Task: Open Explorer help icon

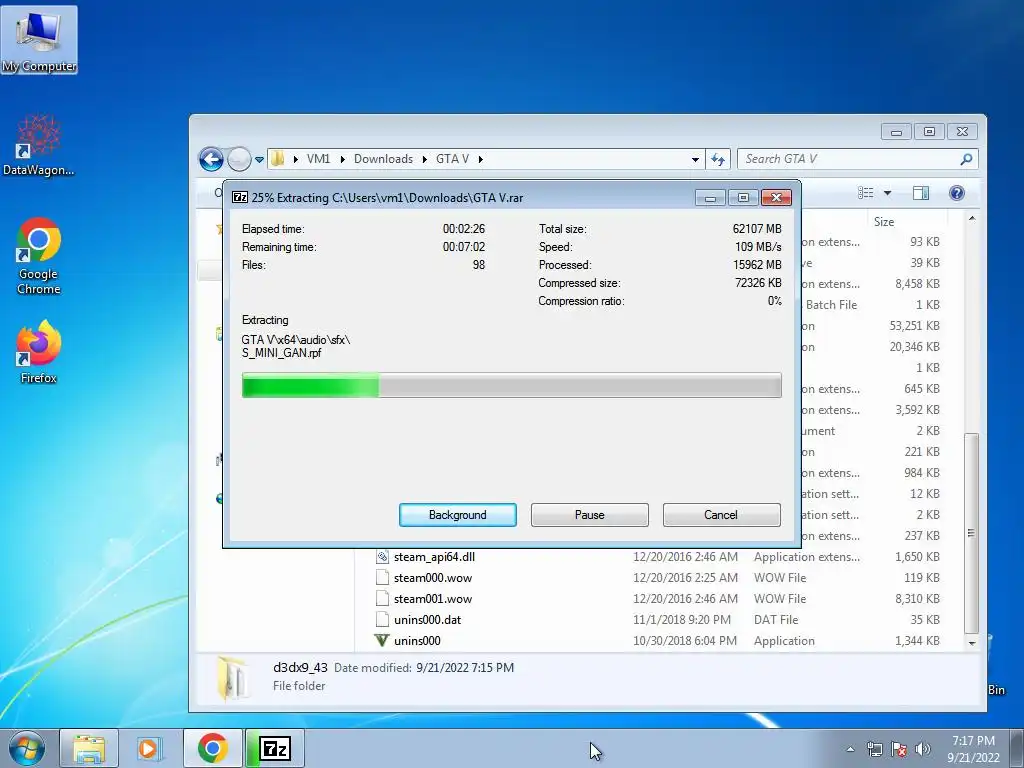Action: click(957, 193)
